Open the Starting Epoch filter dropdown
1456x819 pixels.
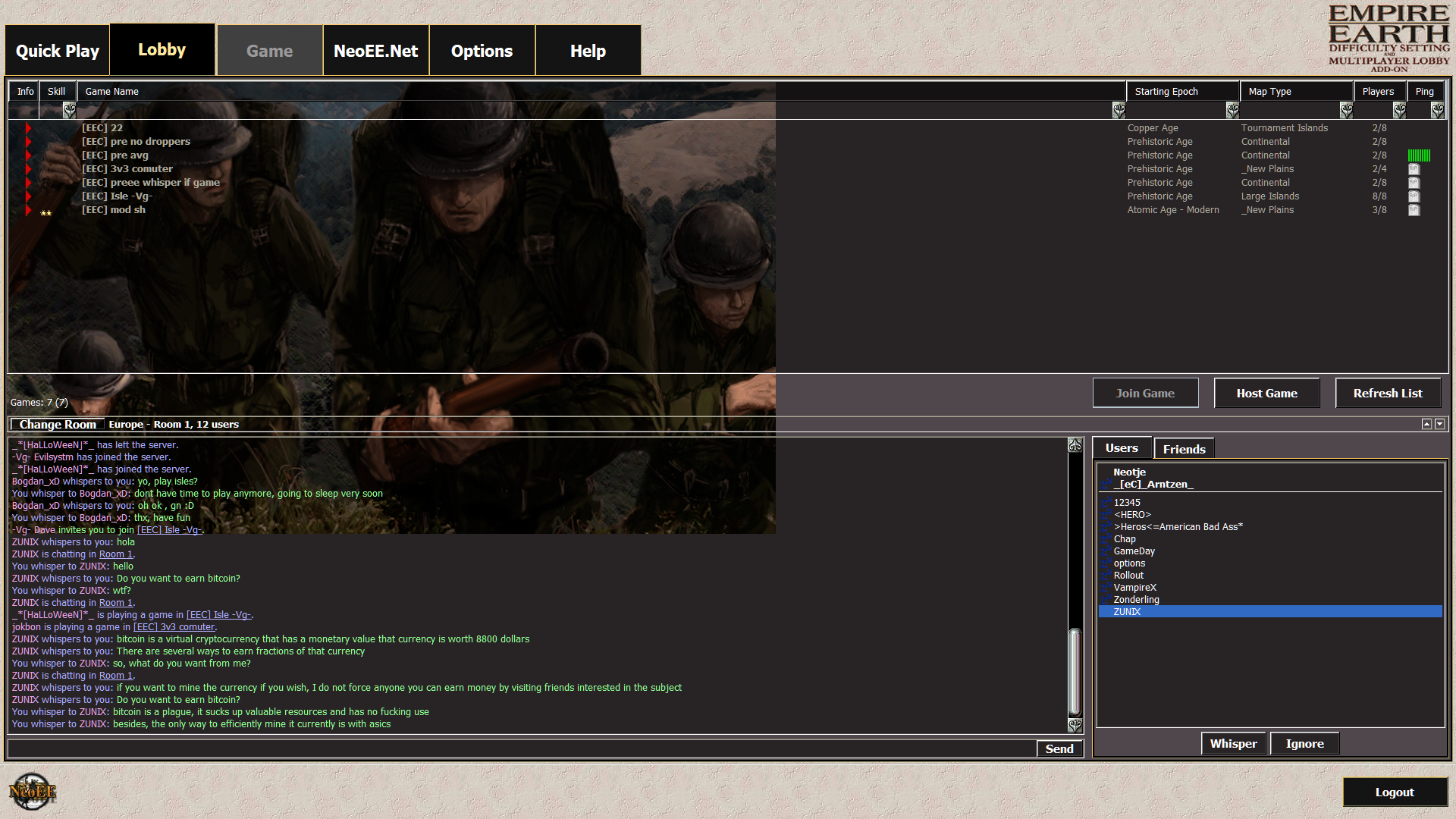(x=1232, y=111)
